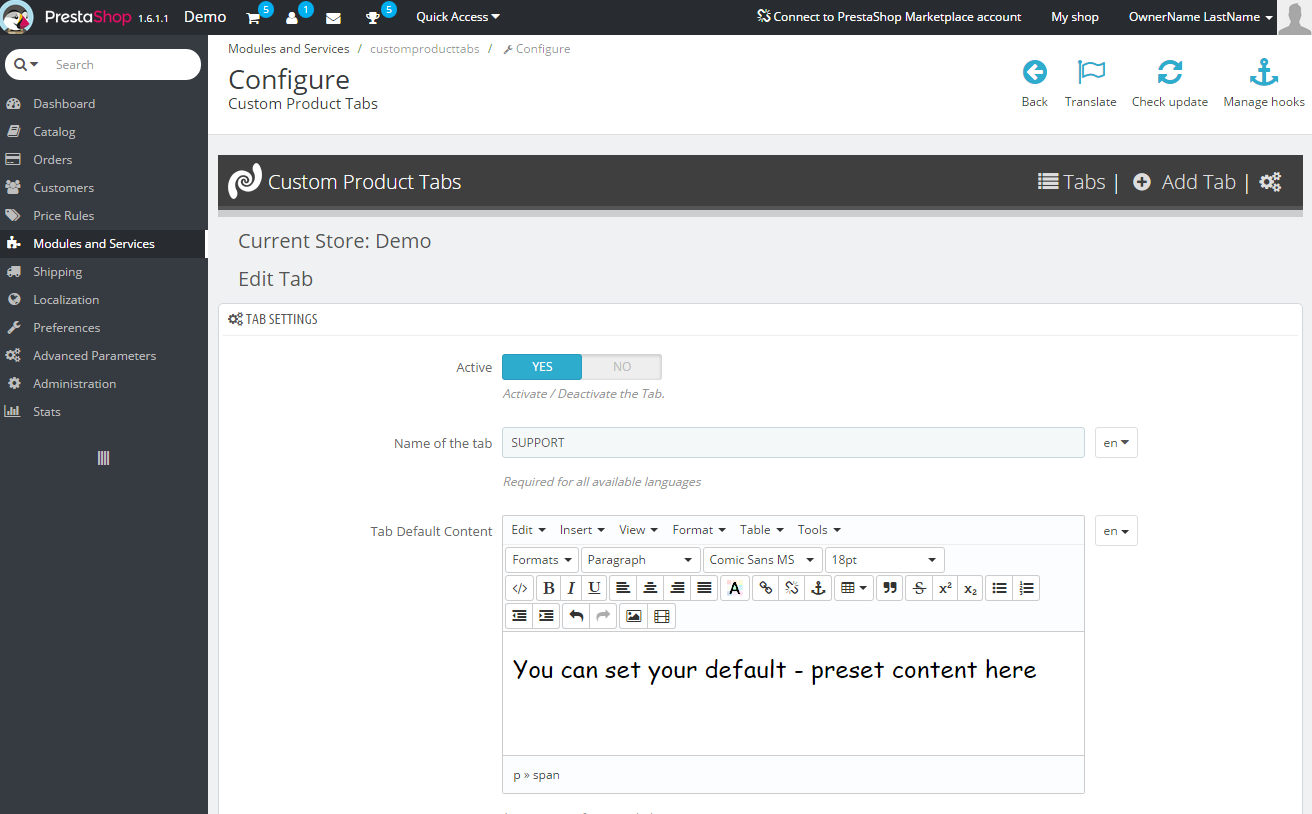Remove link with the unlink icon
The height and width of the screenshot is (814, 1312).
pos(791,588)
